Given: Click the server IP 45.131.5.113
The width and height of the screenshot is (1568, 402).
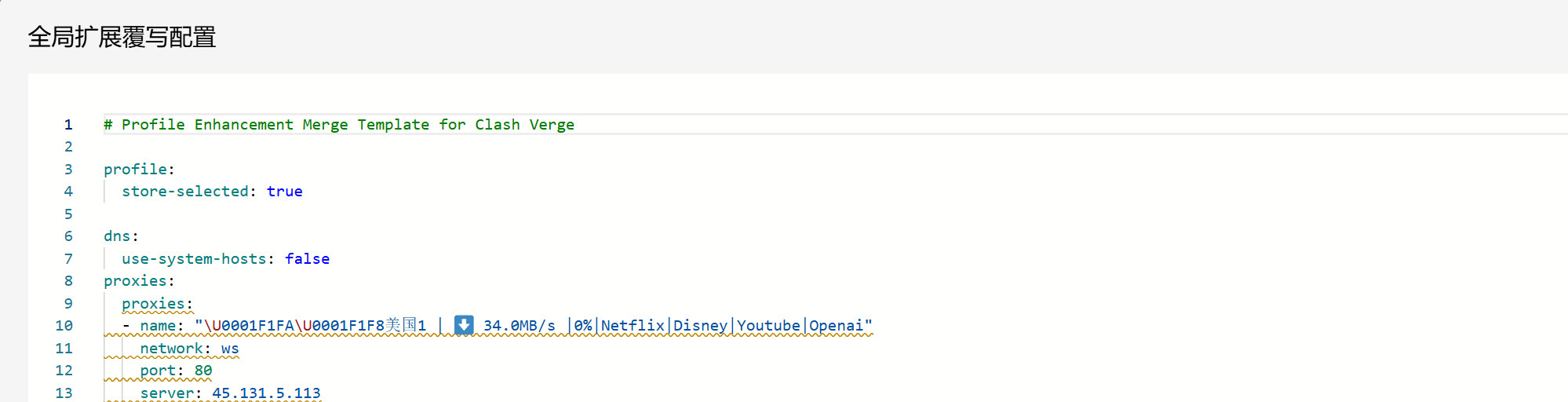Looking at the screenshot, I should click(266, 393).
